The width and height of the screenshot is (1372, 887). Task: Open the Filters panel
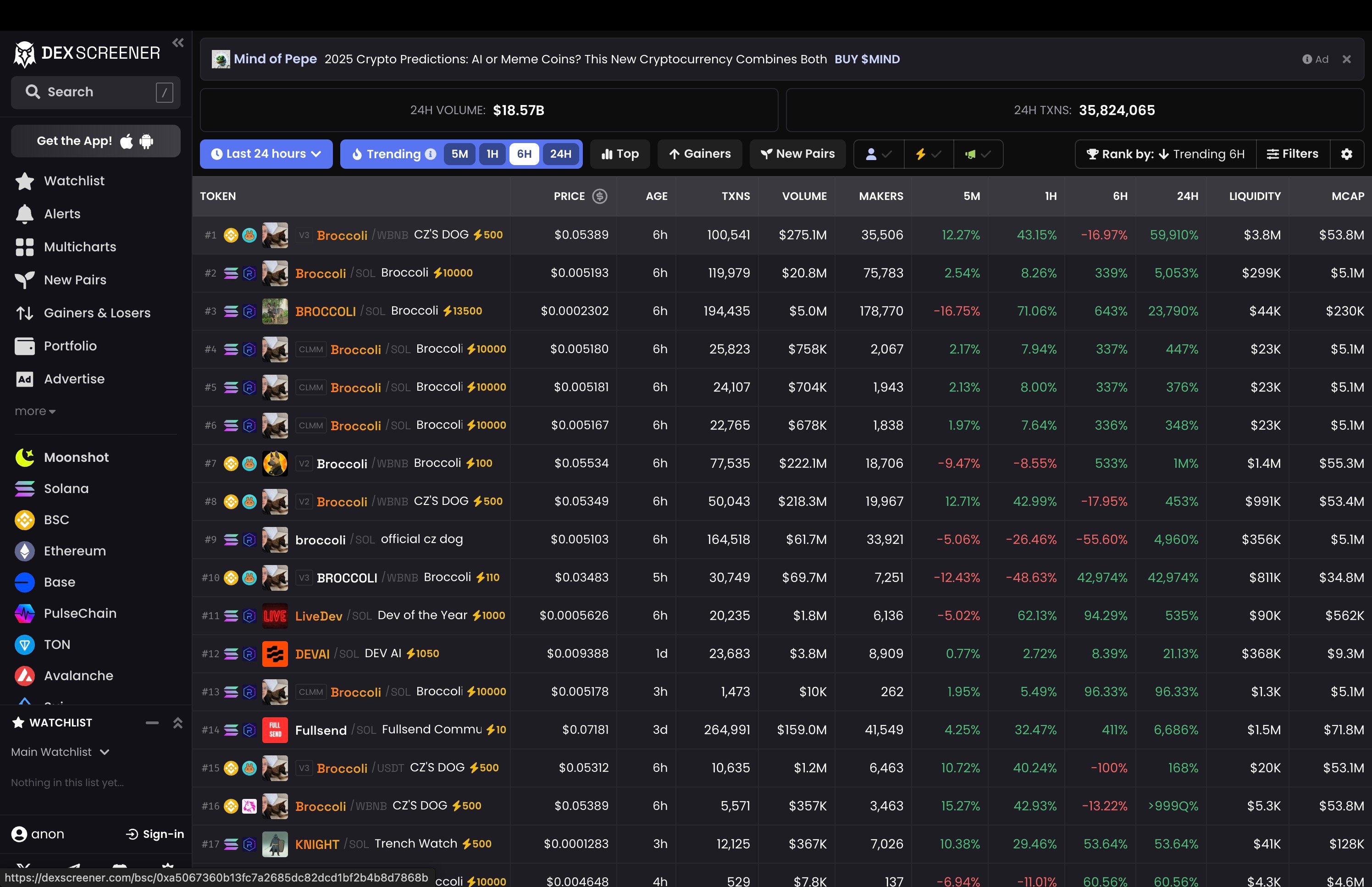point(1293,154)
